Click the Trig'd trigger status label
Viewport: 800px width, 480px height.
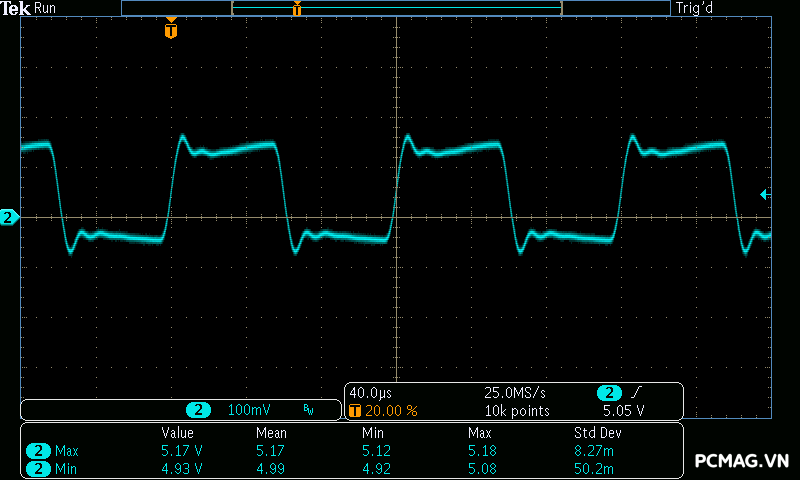697,8
